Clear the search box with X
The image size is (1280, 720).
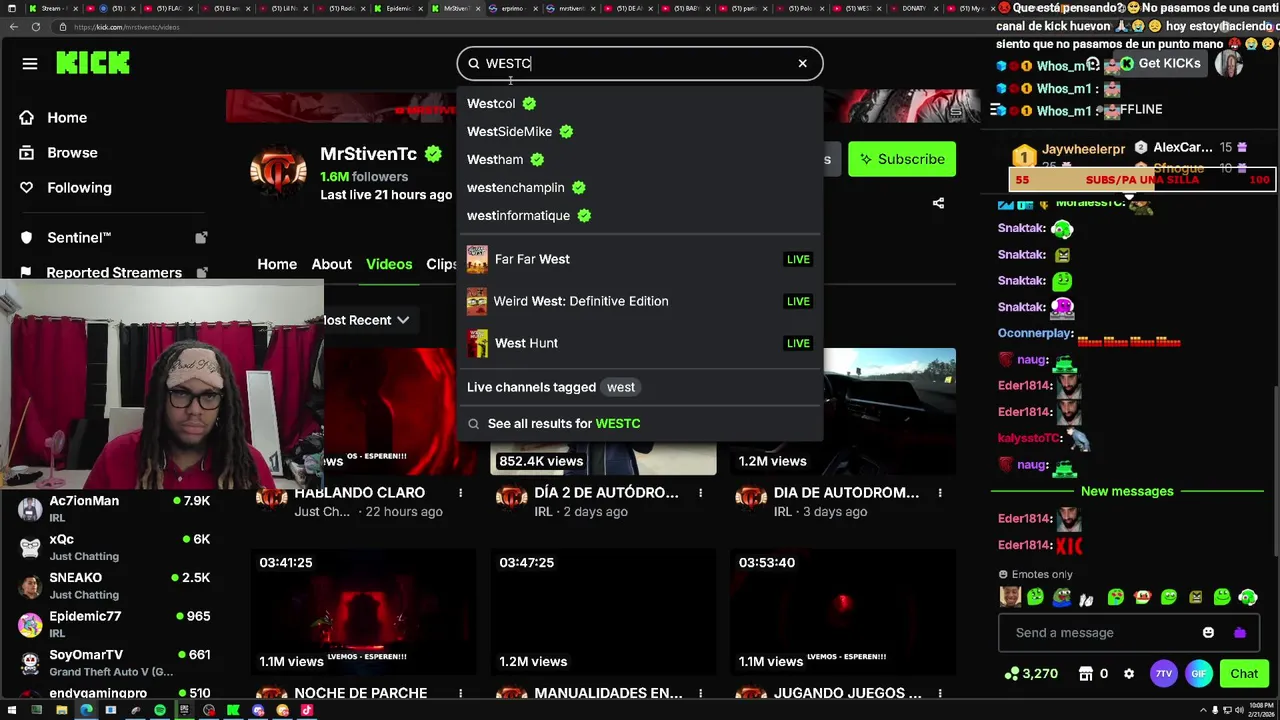[802, 63]
